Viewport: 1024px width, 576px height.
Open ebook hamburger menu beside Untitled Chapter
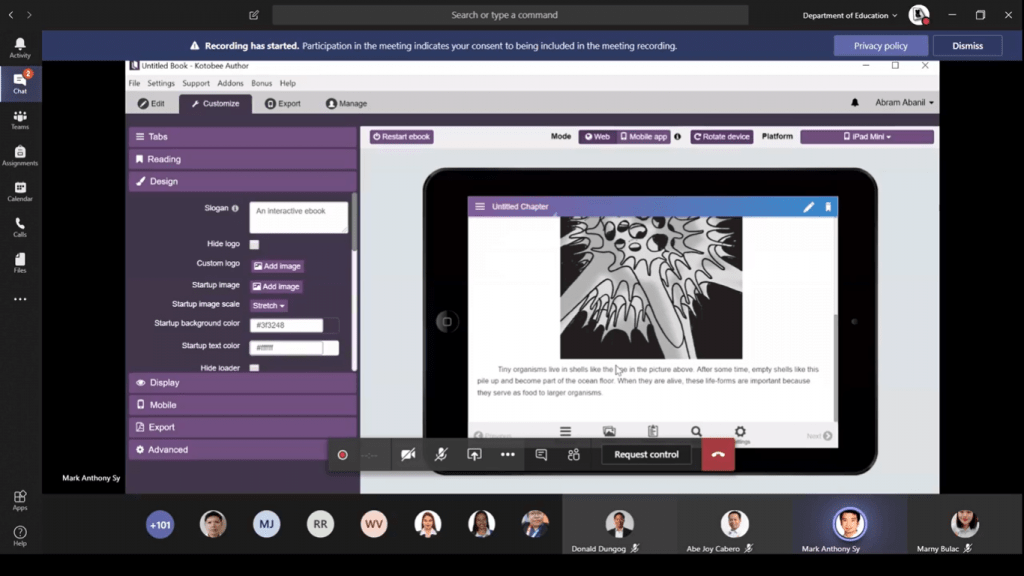coord(480,206)
